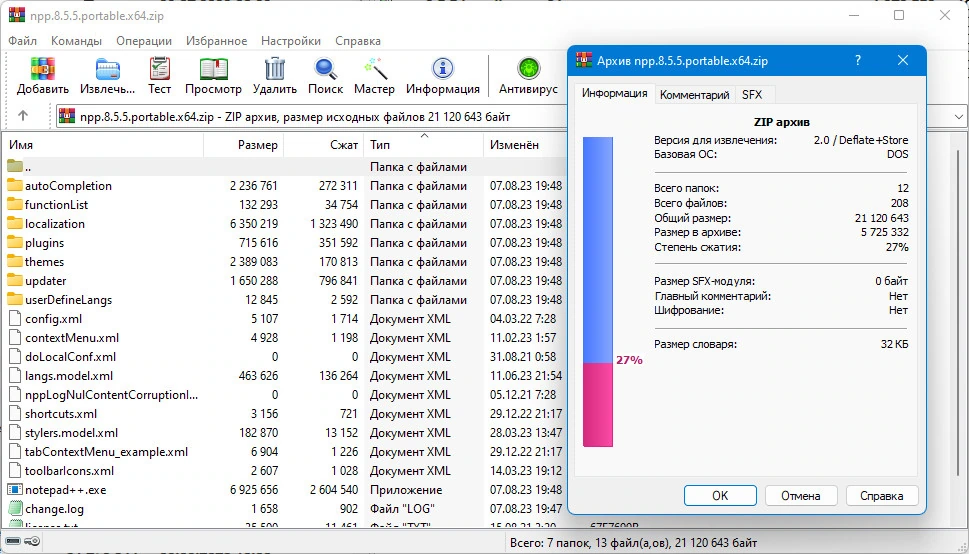
Task: Select the userDefineLangs folder icon
Action: click(15, 300)
